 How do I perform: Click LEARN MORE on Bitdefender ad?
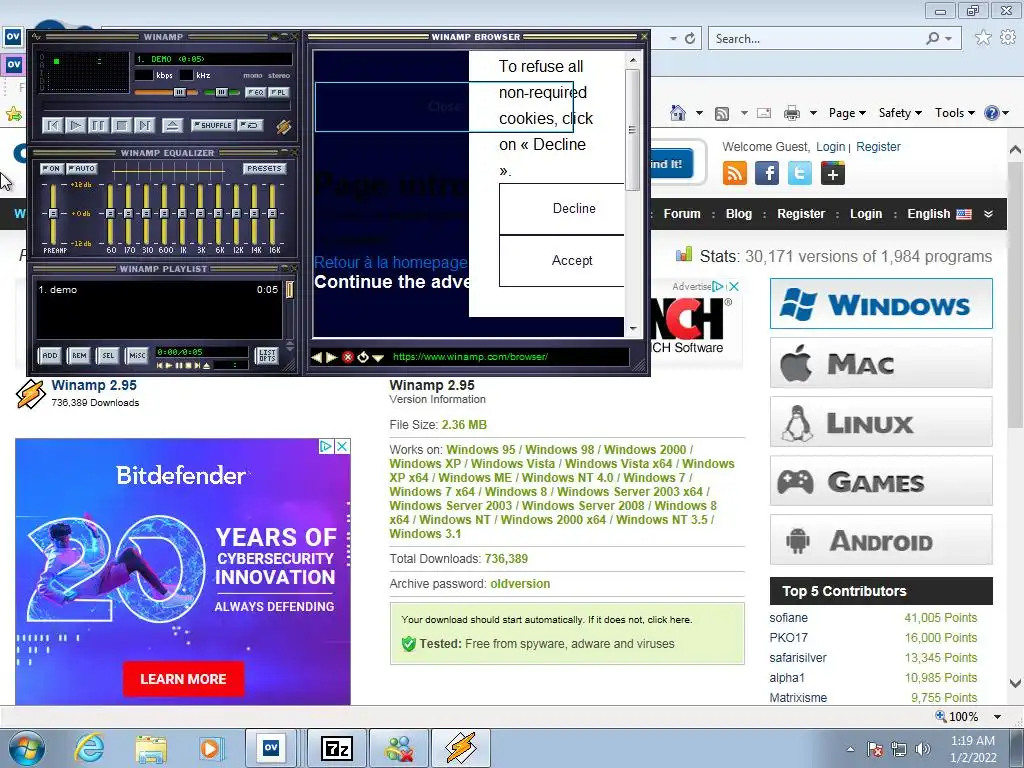(184, 679)
